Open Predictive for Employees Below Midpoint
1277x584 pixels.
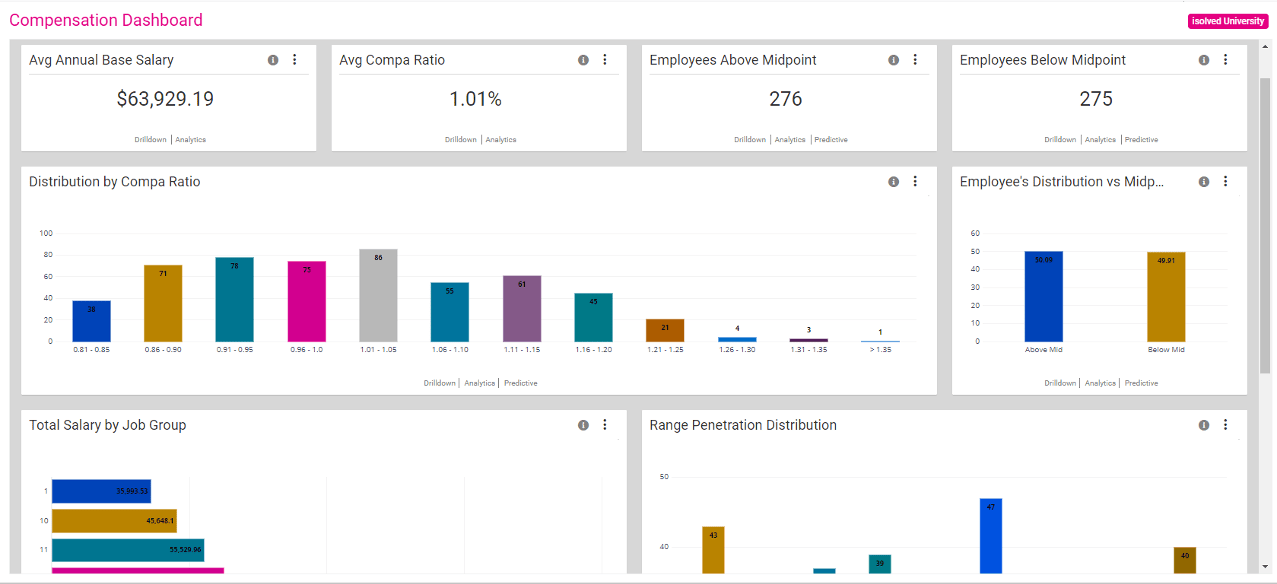[x=1141, y=140]
